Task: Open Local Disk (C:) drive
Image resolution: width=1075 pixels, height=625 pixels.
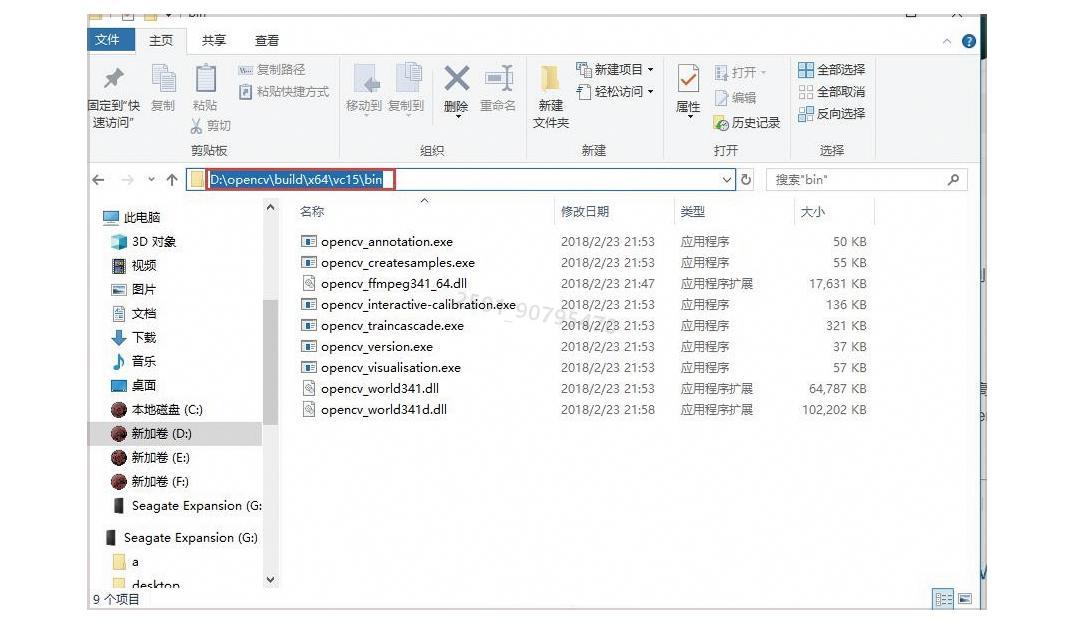Action: [x=156, y=410]
